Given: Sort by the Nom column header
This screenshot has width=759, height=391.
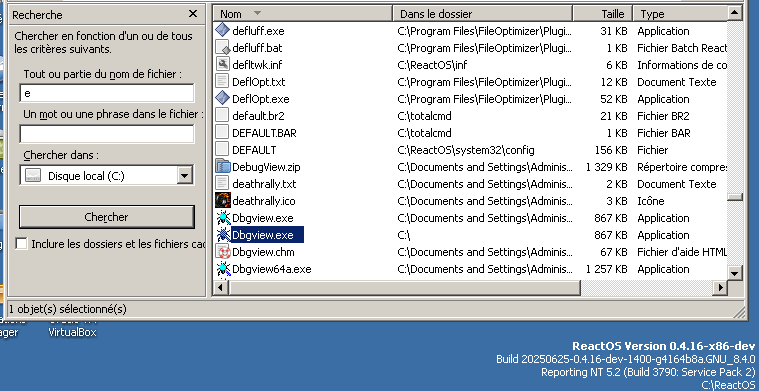Looking at the screenshot, I should [x=303, y=14].
